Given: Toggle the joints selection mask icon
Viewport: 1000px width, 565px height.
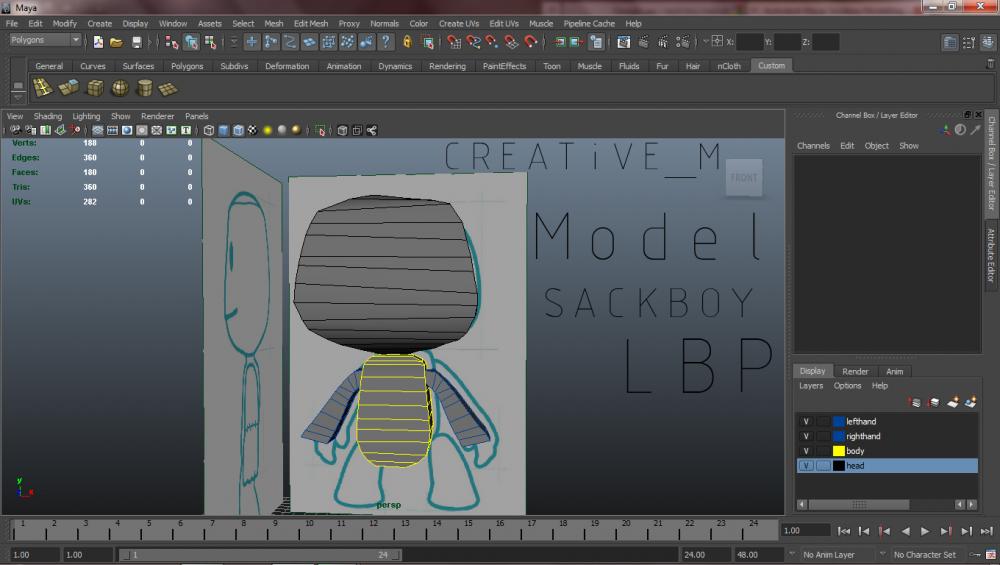Looking at the screenshot, I should [271, 42].
